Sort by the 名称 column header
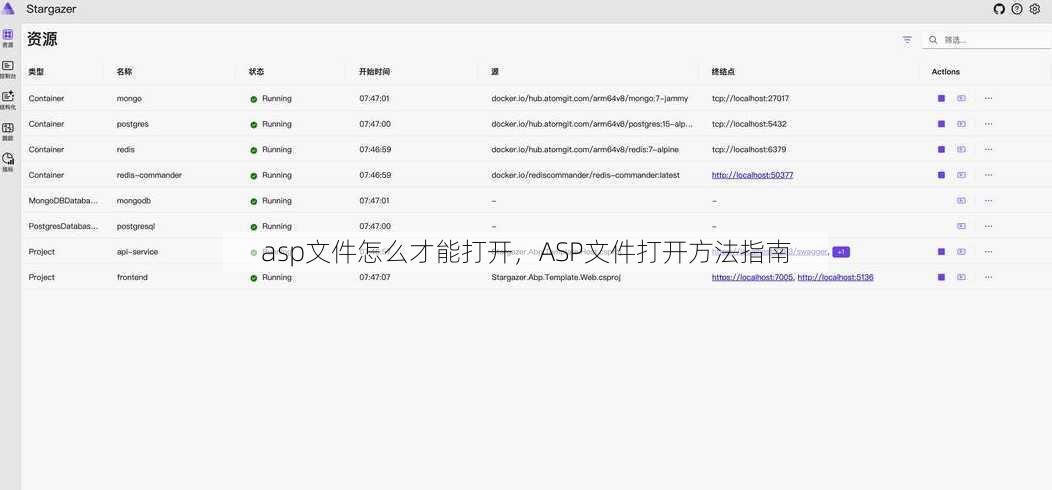Viewport: 1052px width, 490px height. tap(124, 71)
